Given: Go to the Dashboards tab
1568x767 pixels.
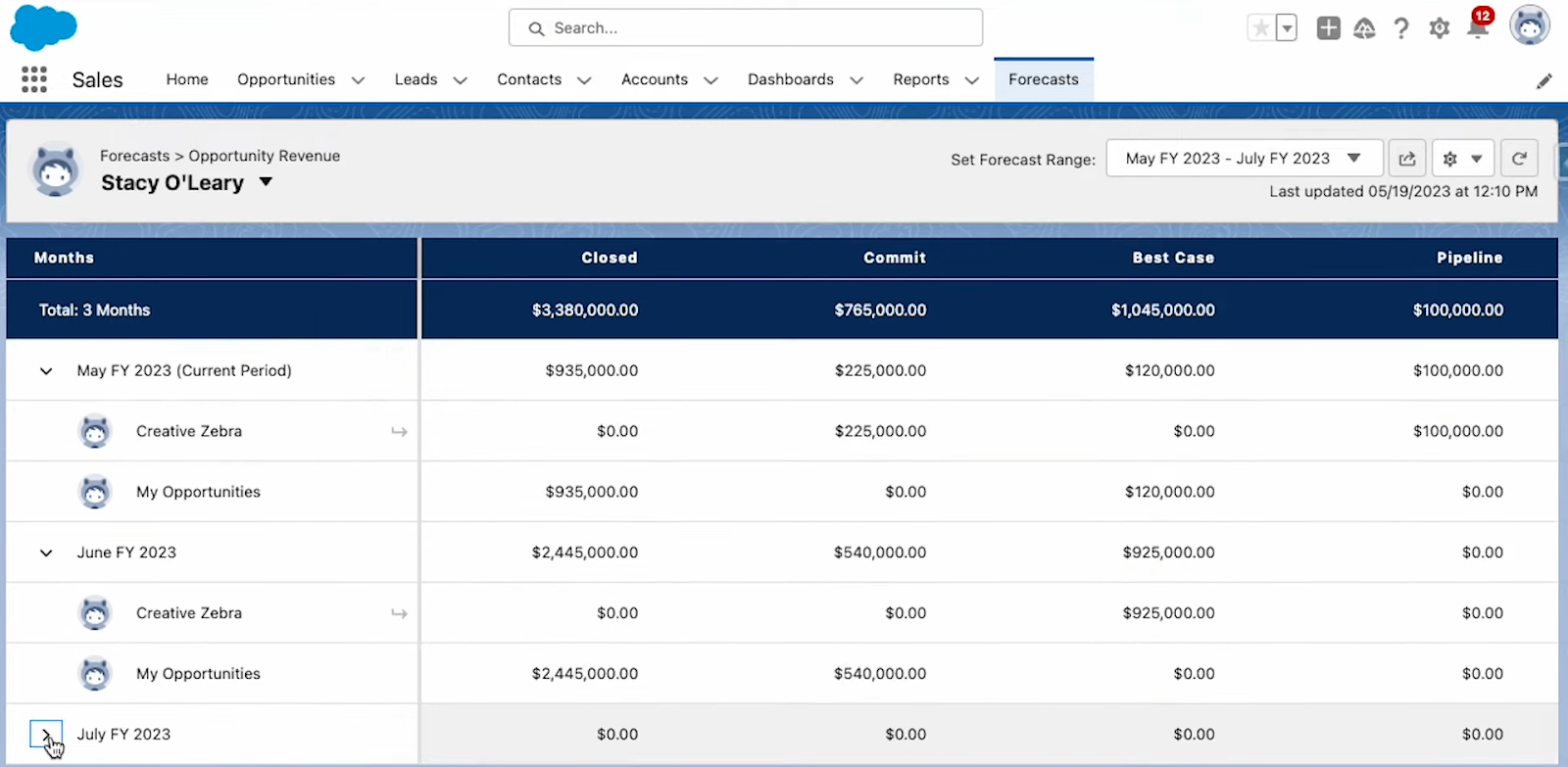Looking at the screenshot, I should coord(791,79).
